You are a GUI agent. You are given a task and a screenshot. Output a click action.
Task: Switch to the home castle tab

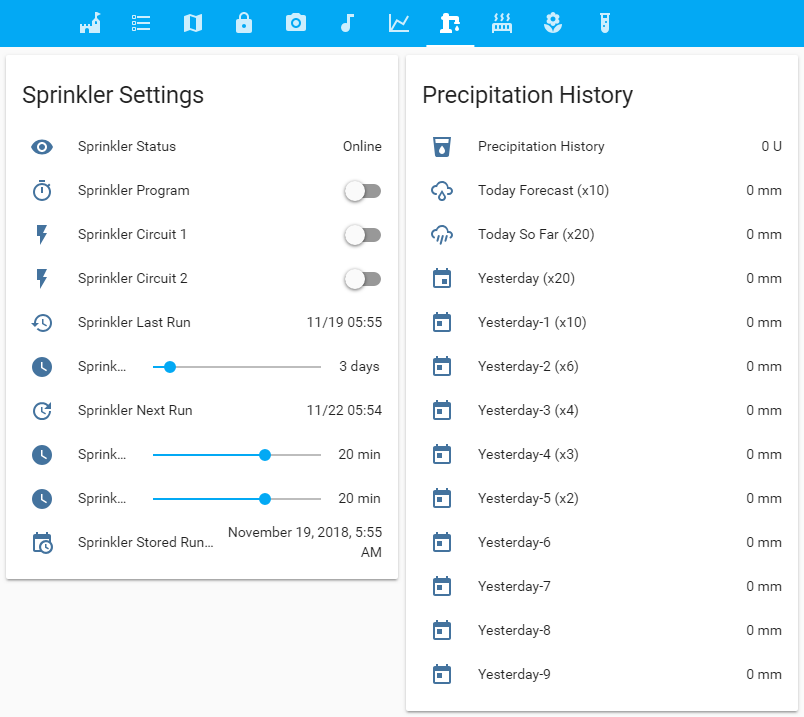(89, 22)
